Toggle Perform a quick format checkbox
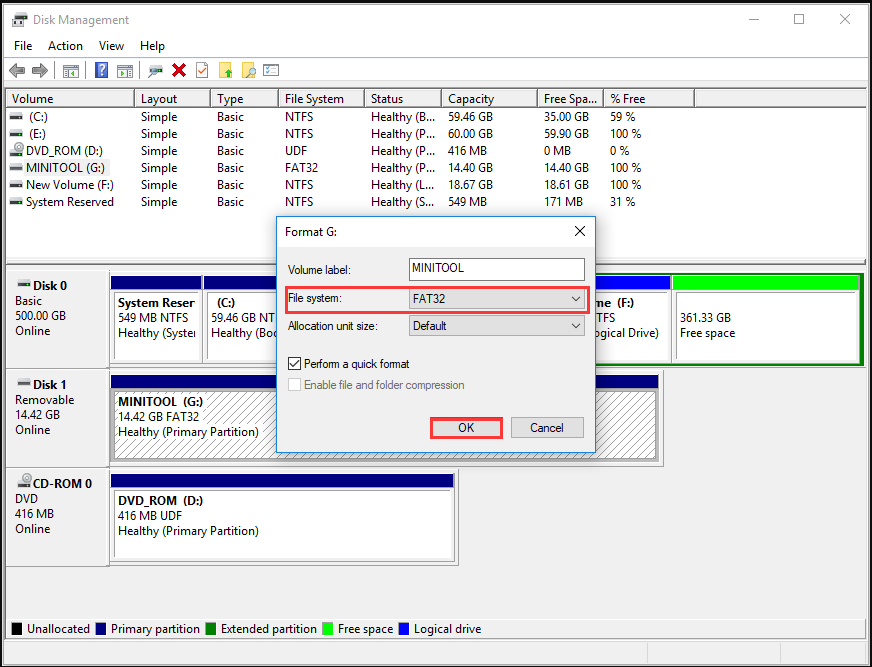872x667 pixels. [294, 364]
